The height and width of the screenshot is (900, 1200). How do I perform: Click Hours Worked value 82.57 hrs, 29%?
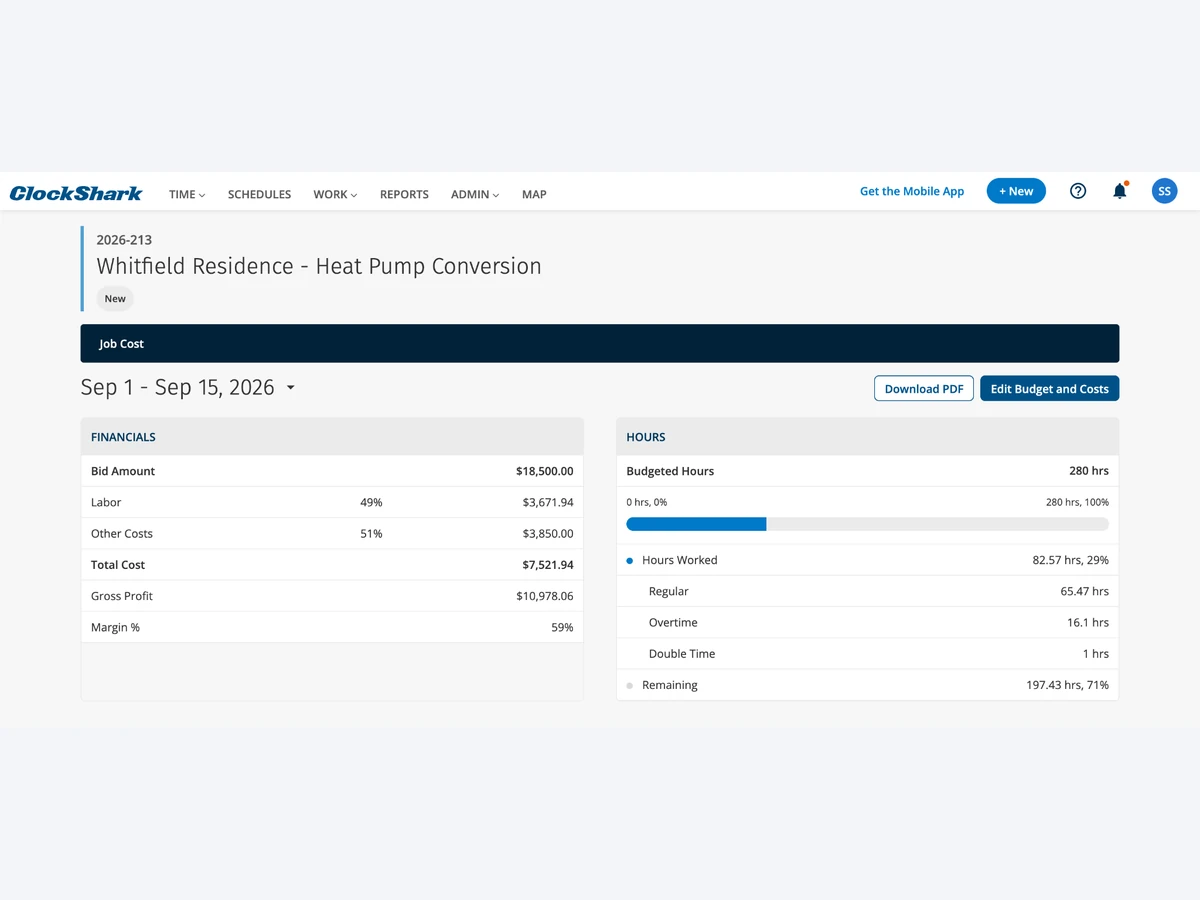tap(1071, 560)
